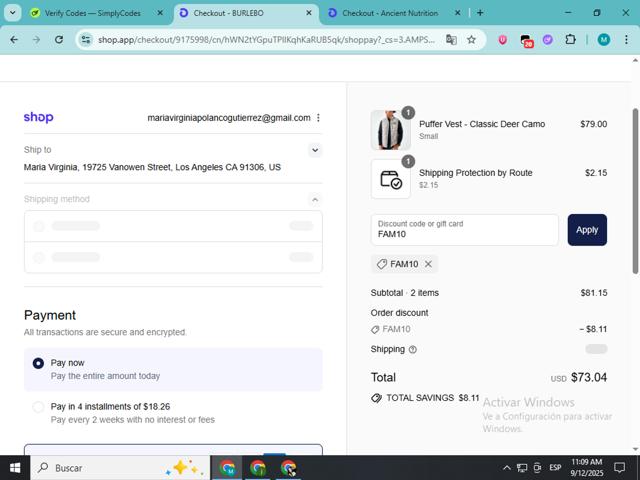Image resolution: width=640 pixels, height=480 pixels.
Task: Open the first Chrome taskbar icon
Action: coord(227,468)
